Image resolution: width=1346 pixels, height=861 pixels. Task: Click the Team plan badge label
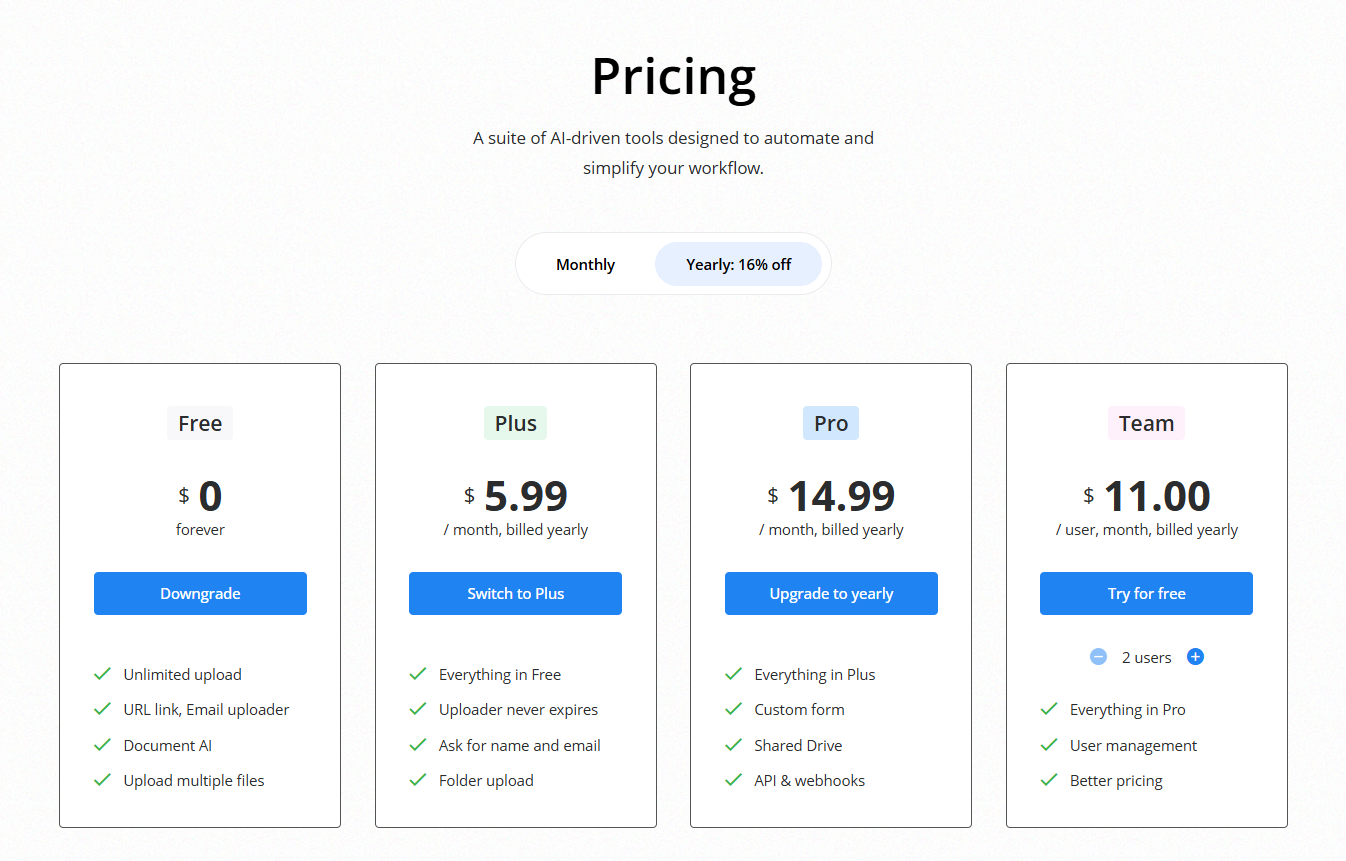click(1146, 423)
